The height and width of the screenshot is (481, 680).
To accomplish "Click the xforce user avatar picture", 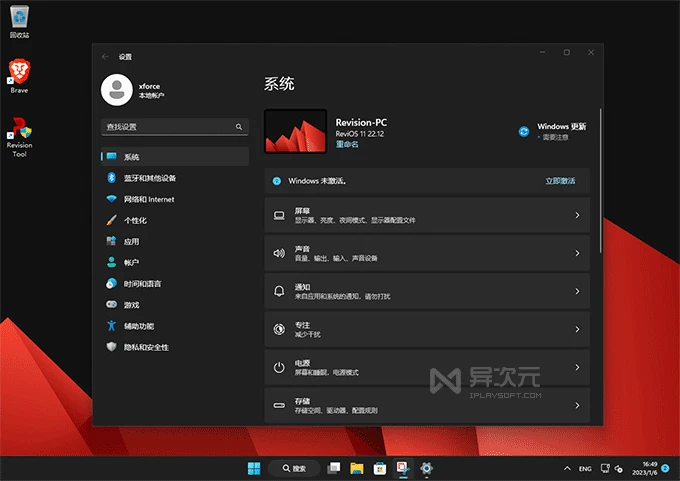I will click(x=117, y=90).
